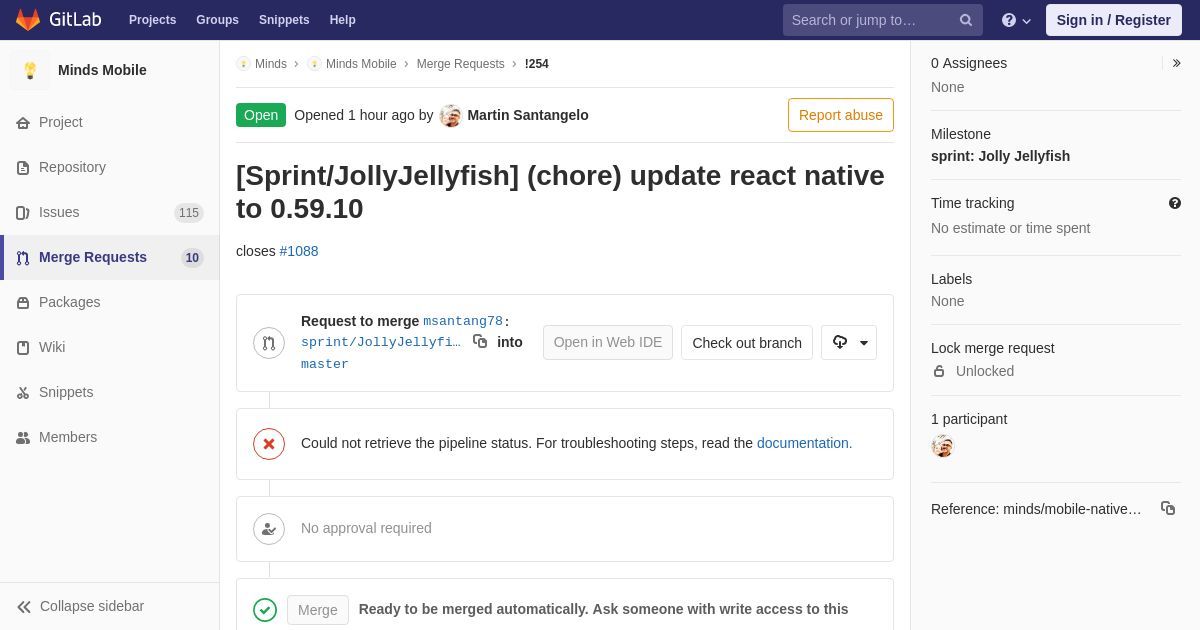The width and height of the screenshot is (1200, 630).
Task: Open the Help question mark menu
Action: click(1016, 20)
